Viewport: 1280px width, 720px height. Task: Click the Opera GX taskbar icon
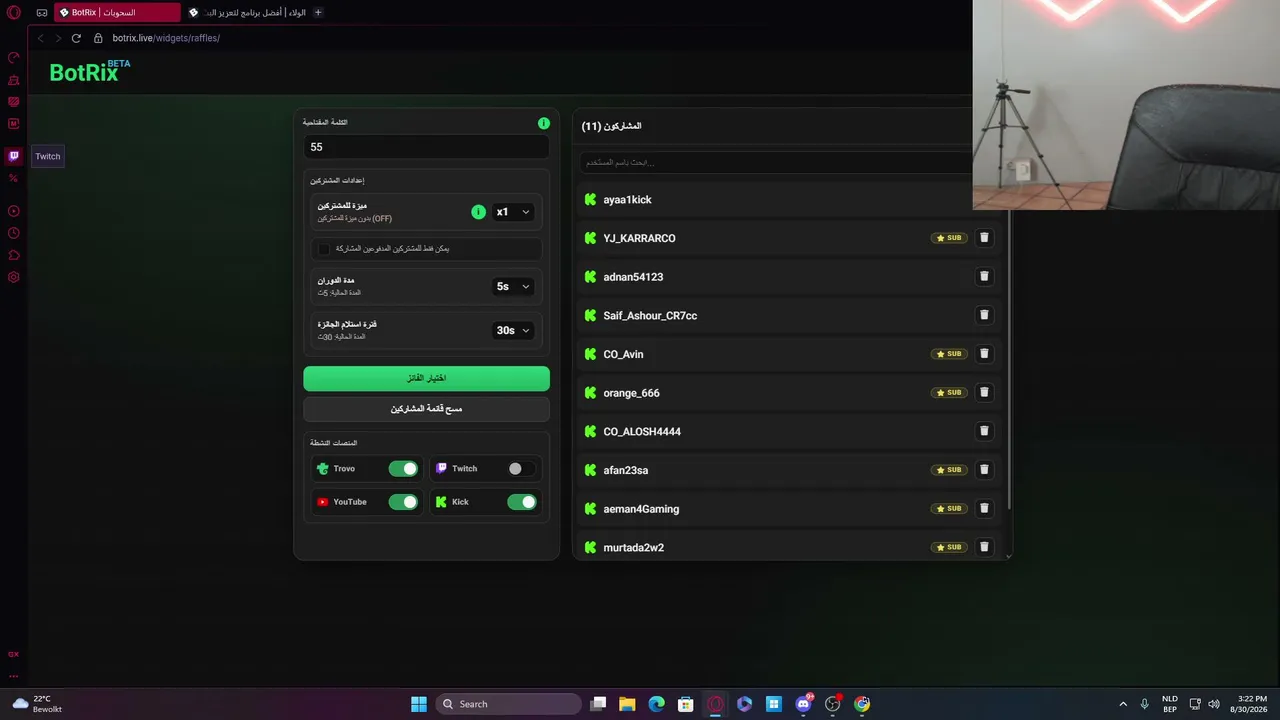pos(715,704)
